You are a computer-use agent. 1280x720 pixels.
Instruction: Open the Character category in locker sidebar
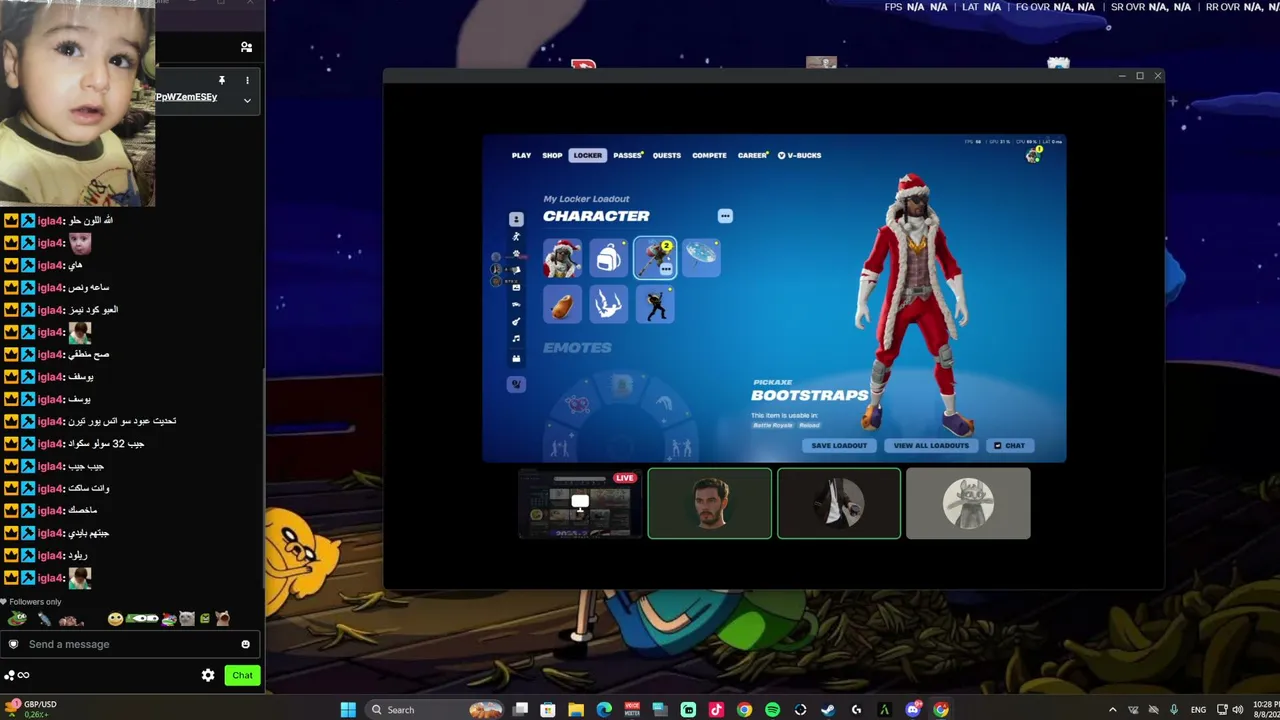(x=516, y=219)
